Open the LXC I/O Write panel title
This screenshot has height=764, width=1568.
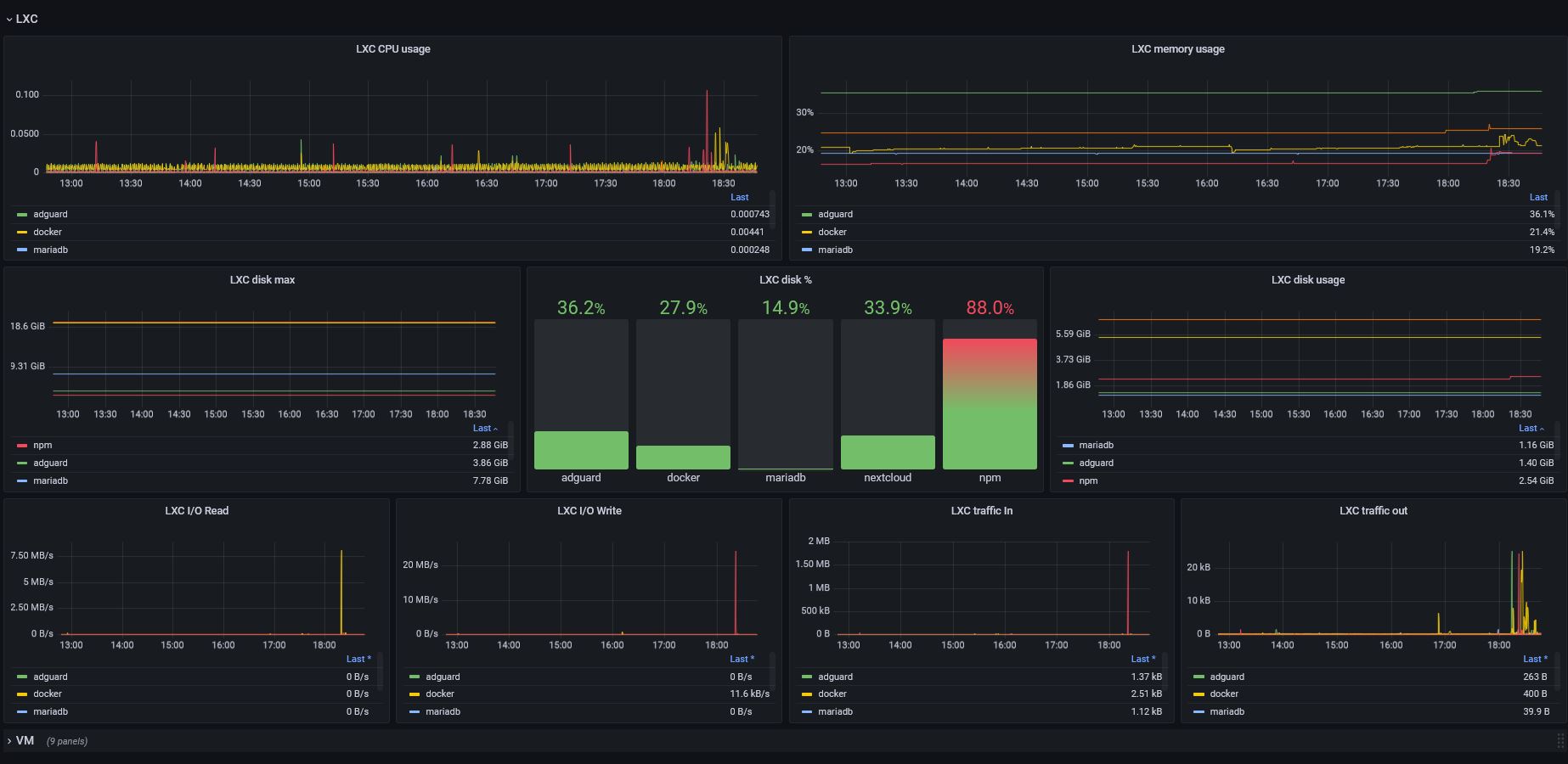(x=589, y=511)
